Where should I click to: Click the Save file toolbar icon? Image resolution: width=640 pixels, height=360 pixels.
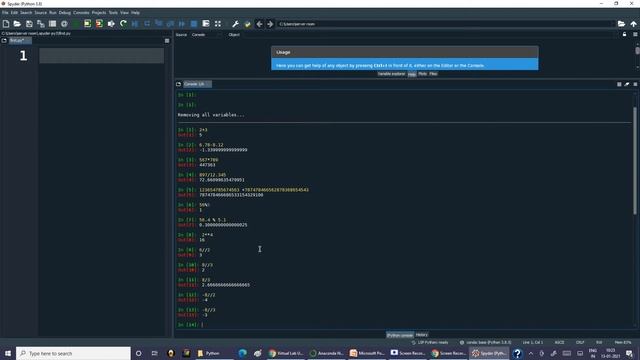[x=29, y=24]
